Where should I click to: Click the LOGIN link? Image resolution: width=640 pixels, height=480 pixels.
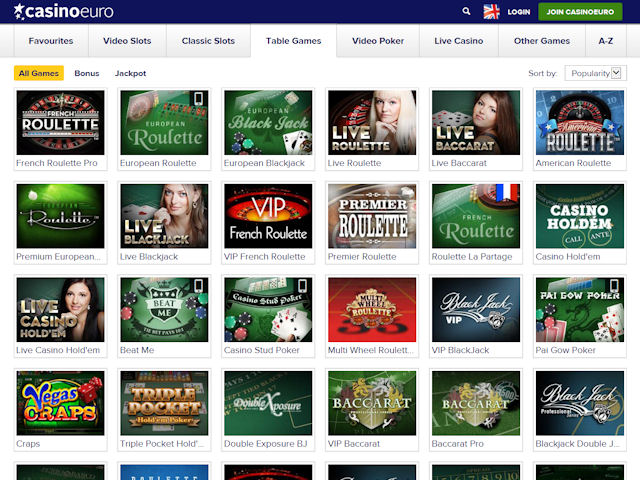(519, 12)
